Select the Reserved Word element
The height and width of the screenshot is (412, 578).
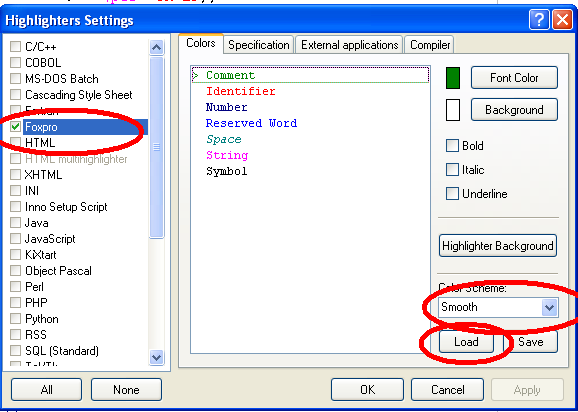tap(251, 123)
